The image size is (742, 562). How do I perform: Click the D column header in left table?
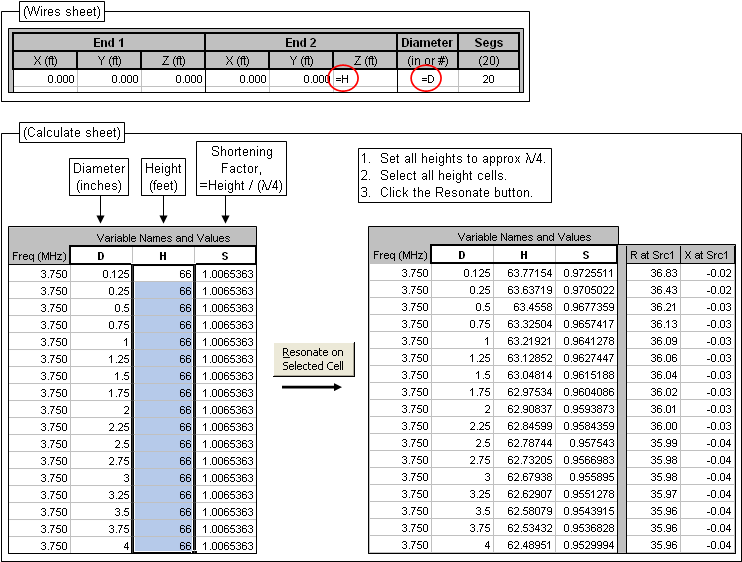101,255
